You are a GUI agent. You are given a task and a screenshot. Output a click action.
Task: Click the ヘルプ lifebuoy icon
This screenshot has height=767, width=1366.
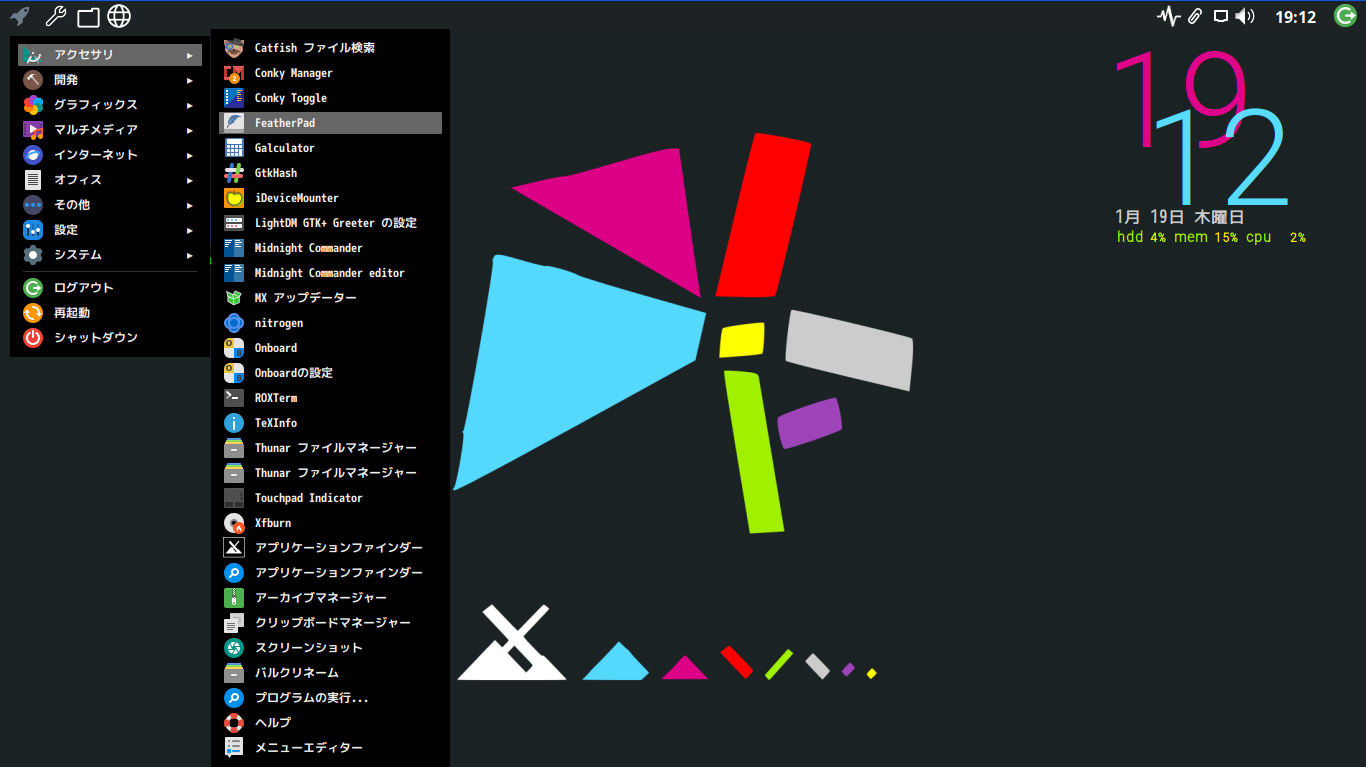point(234,723)
